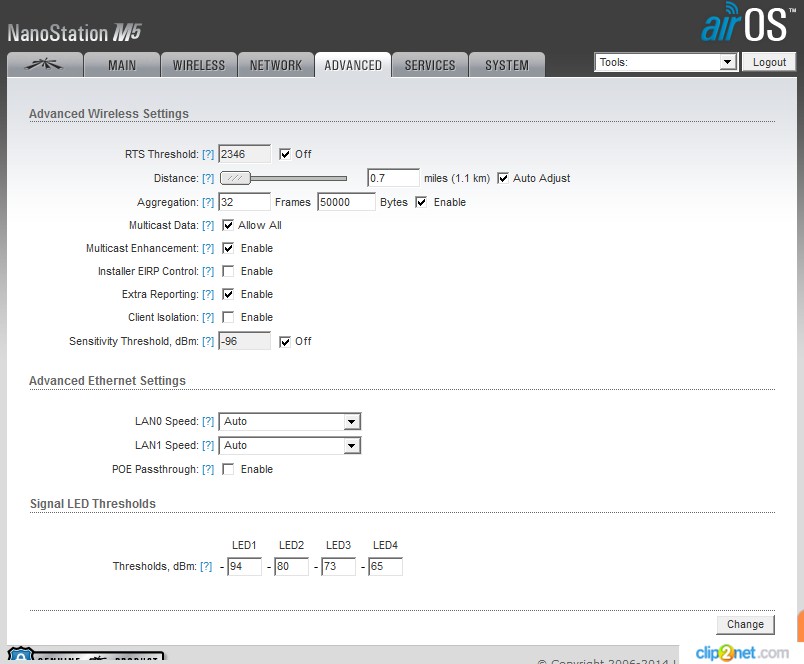
Task: Click the Advanced Ethernet Settings heading
Action: pos(107,381)
